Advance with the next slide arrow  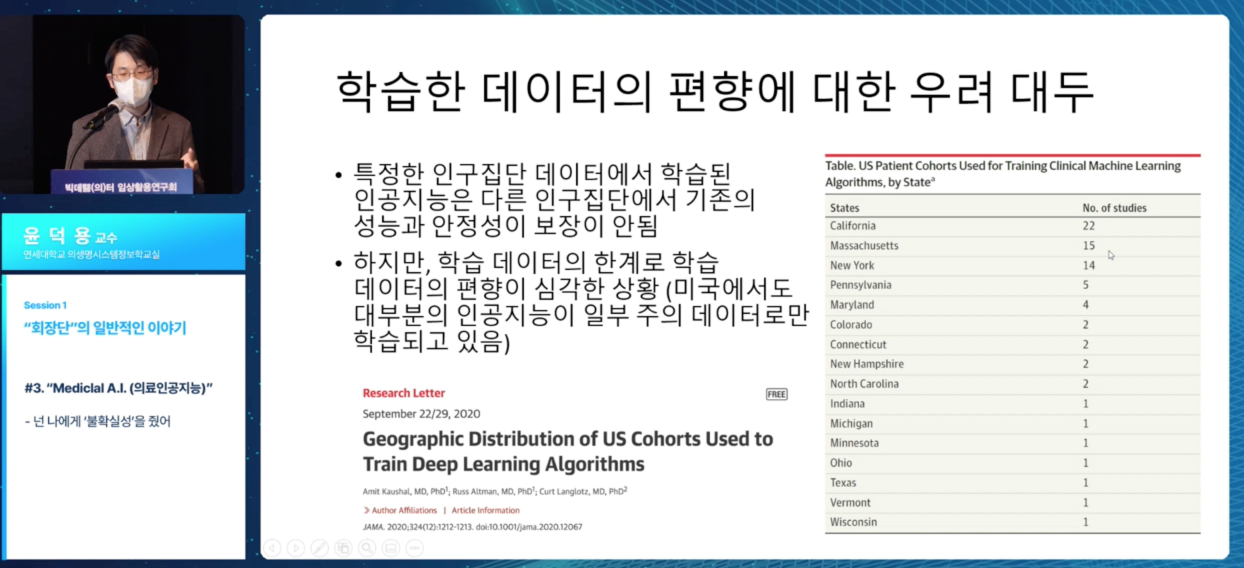pyautogui.click(x=296, y=547)
